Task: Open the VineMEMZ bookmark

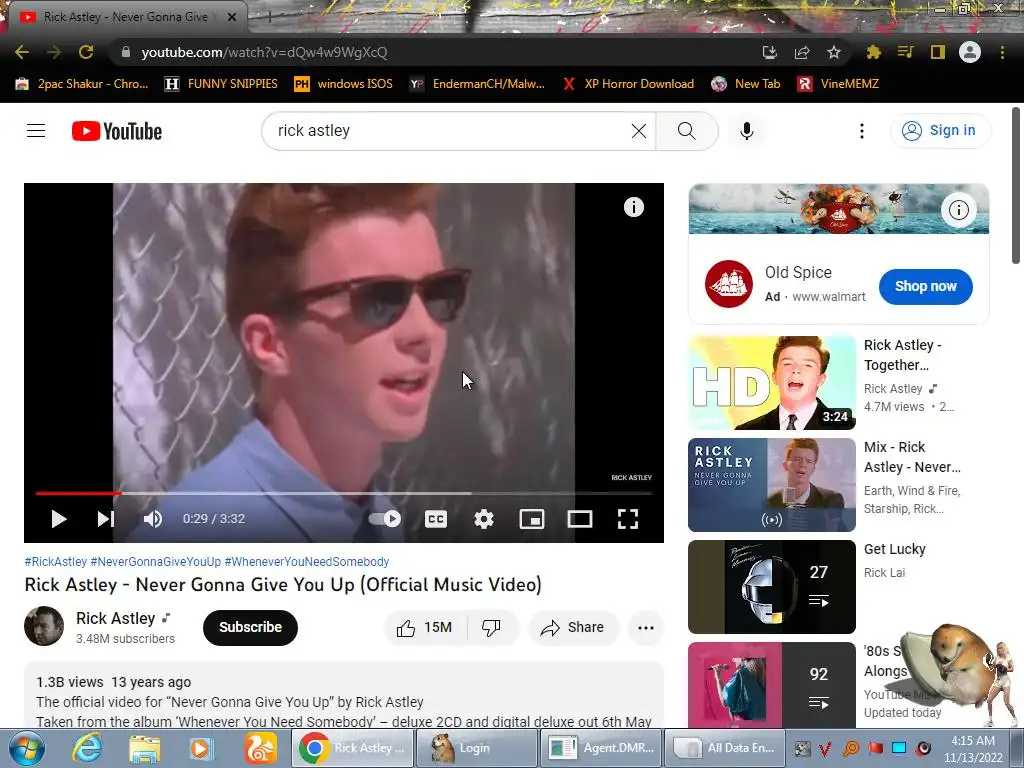Action: (x=839, y=84)
